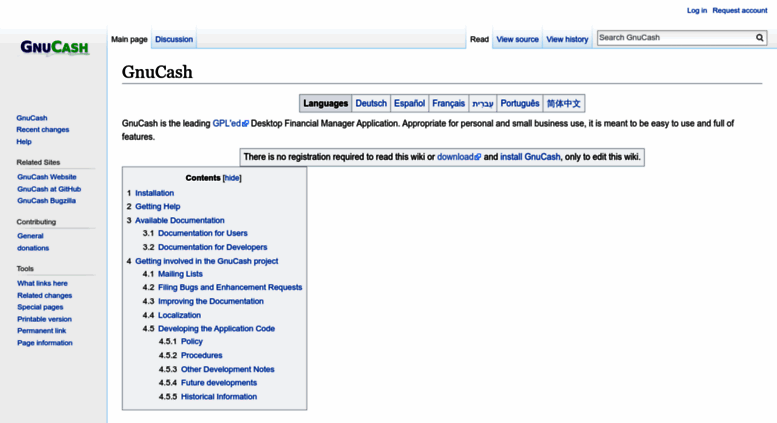
Task: Switch language to Português
Action: click(520, 104)
